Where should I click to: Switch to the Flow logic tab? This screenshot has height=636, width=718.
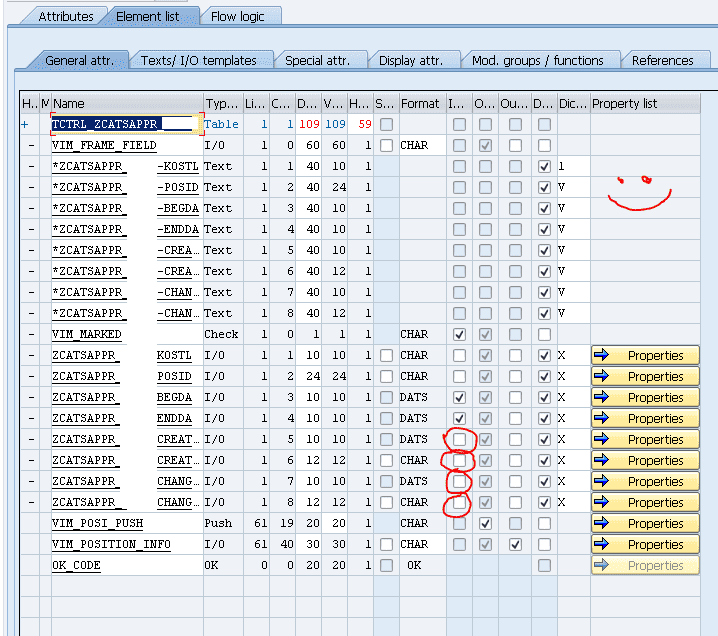click(x=240, y=16)
